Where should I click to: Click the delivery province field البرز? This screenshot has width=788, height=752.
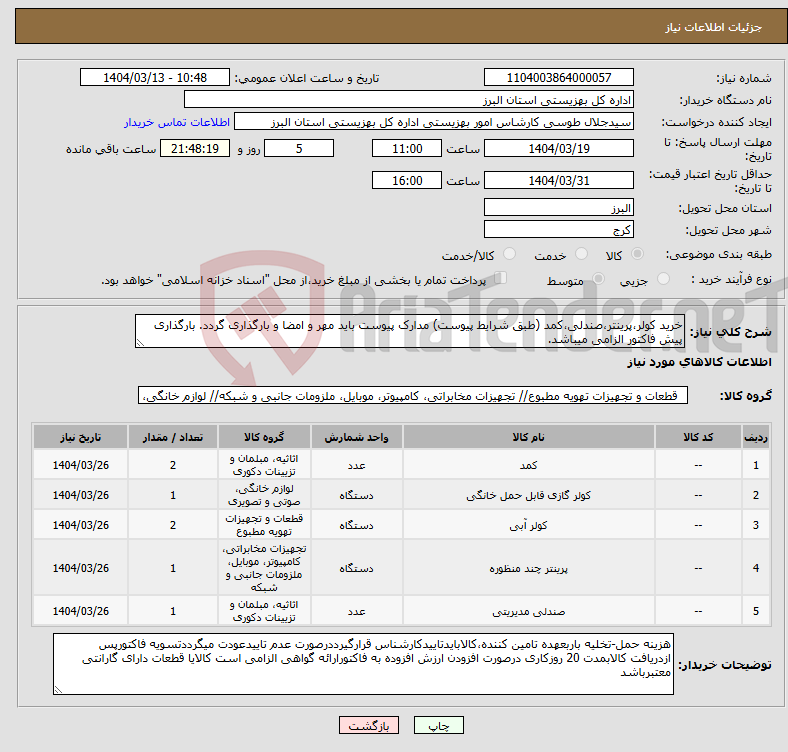point(558,207)
